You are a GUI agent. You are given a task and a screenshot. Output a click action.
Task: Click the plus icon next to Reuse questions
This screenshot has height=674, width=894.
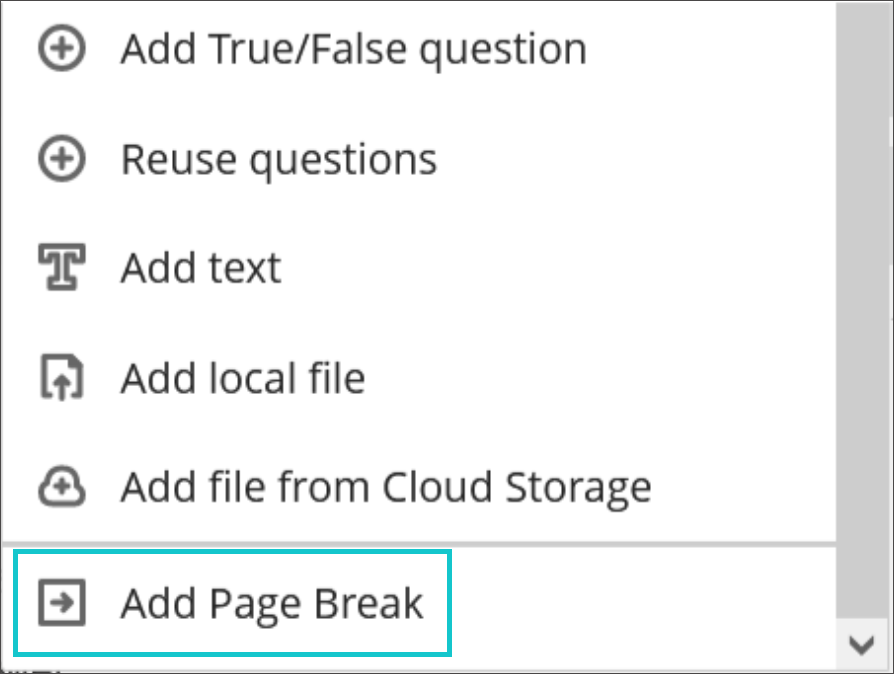tap(61, 160)
